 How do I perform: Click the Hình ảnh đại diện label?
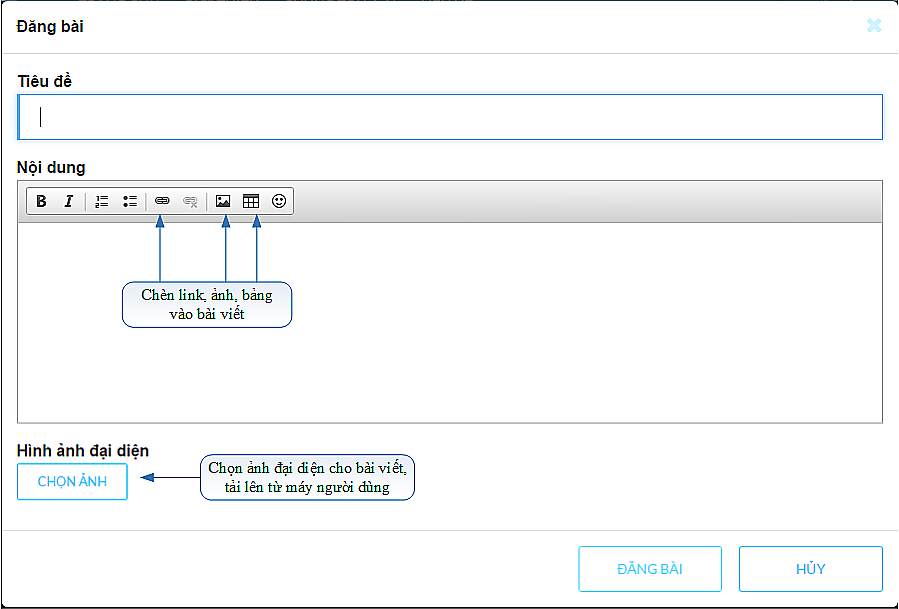(83, 451)
